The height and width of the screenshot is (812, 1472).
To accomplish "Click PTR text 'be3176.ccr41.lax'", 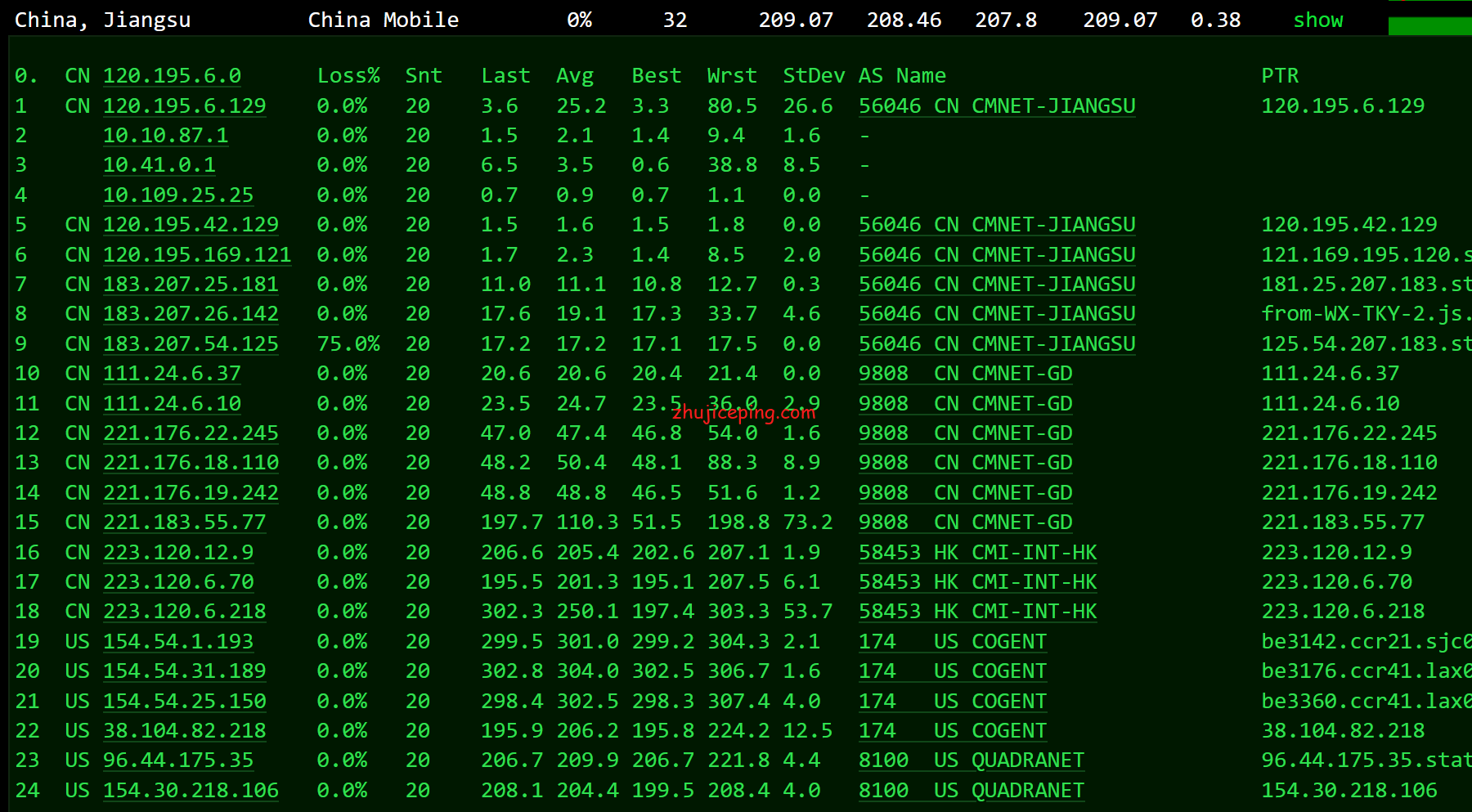I will coord(1365,671).
